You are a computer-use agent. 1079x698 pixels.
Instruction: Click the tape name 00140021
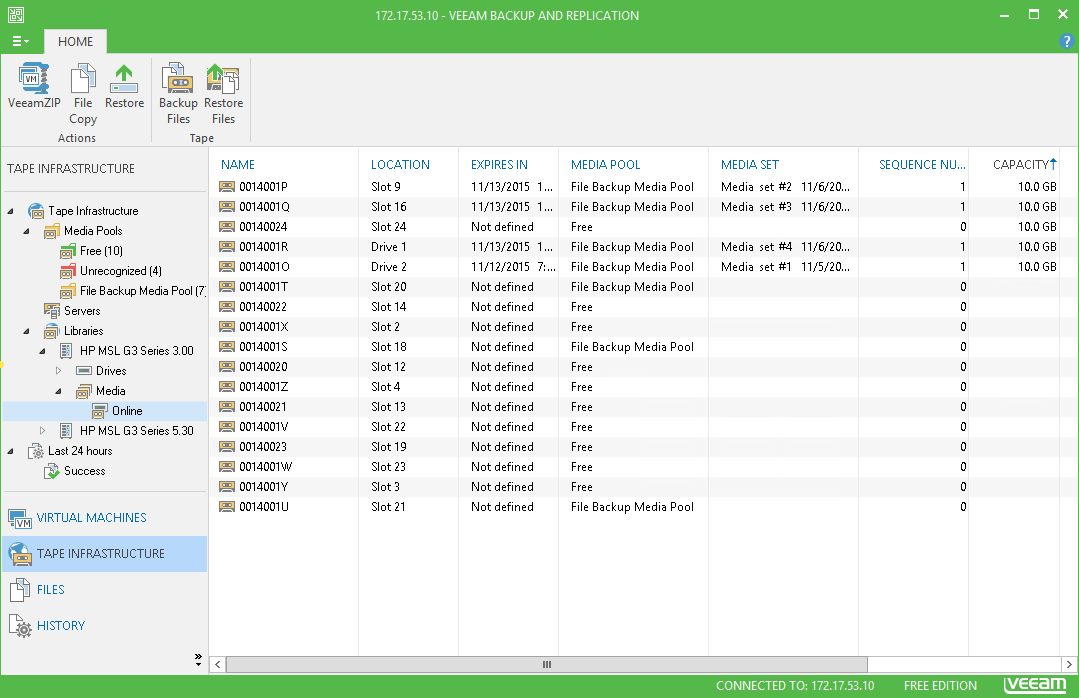(263, 407)
